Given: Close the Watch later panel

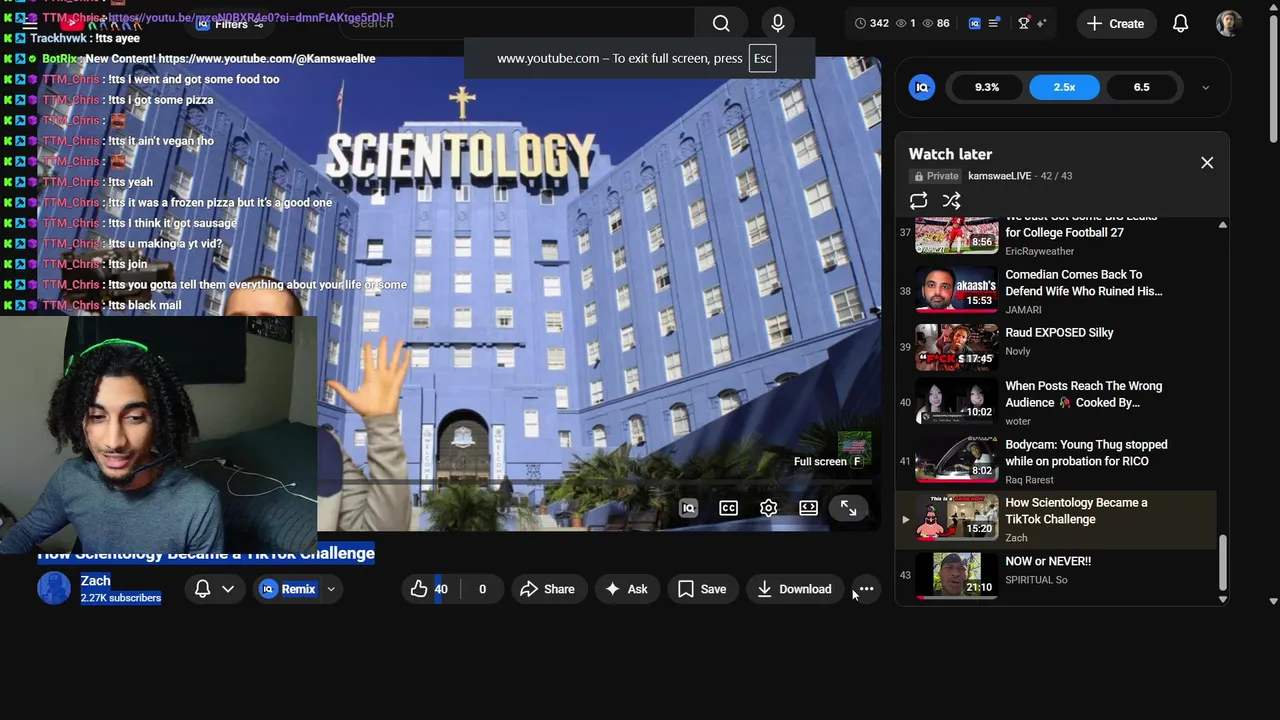Looking at the screenshot, I should (x=1207, y=163).
